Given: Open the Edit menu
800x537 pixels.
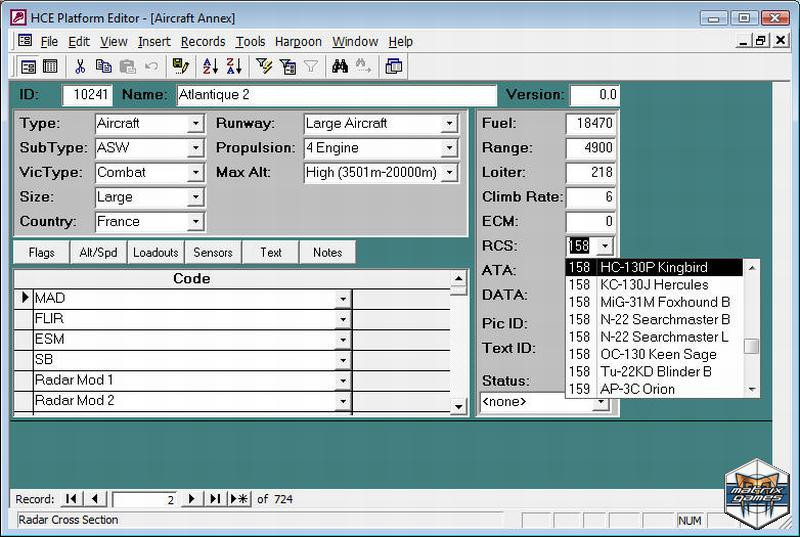Looking at the screenshot, I should point(79,41).
